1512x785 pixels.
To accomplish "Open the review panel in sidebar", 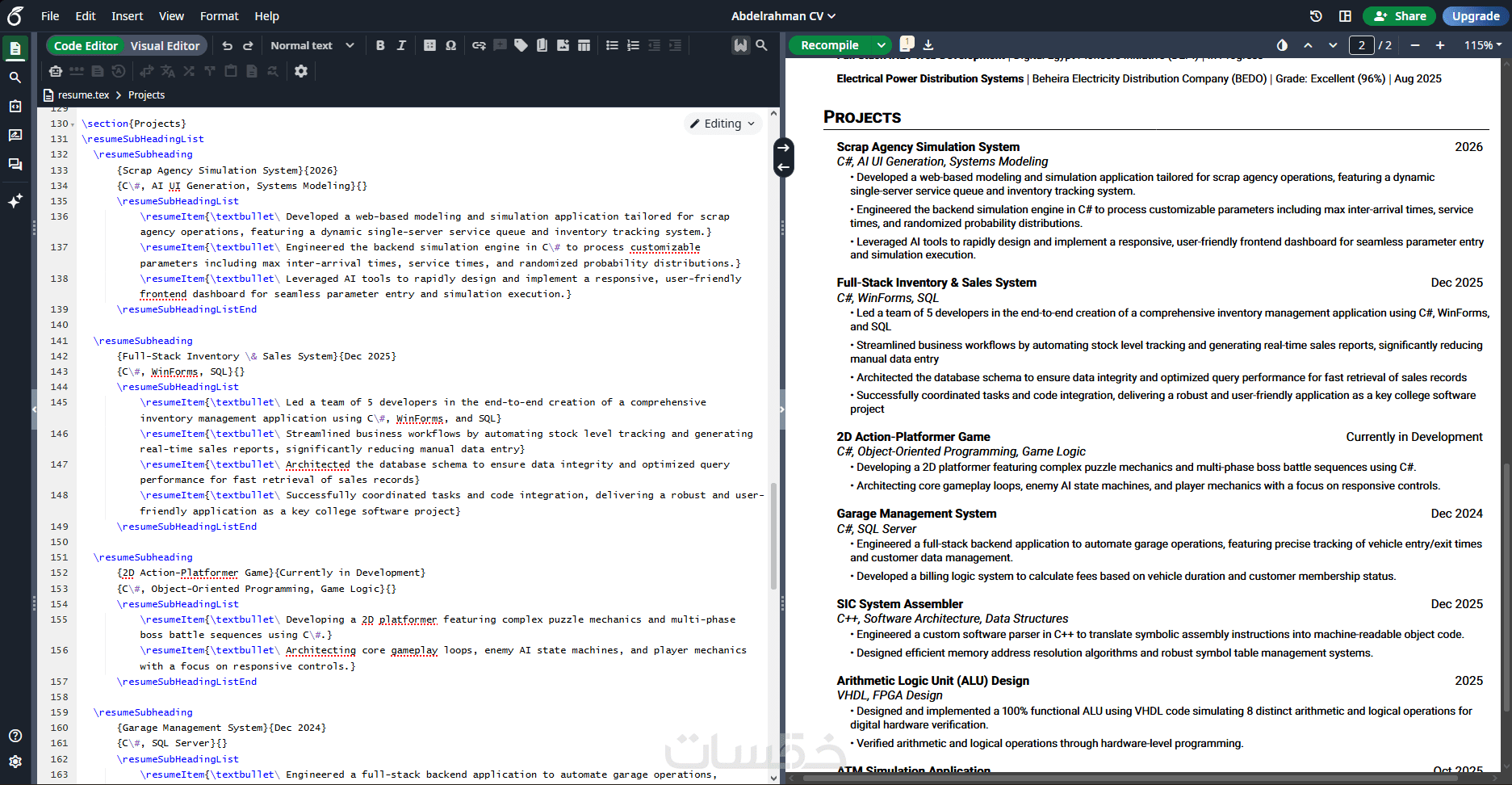I will click(x=15, y=135).
